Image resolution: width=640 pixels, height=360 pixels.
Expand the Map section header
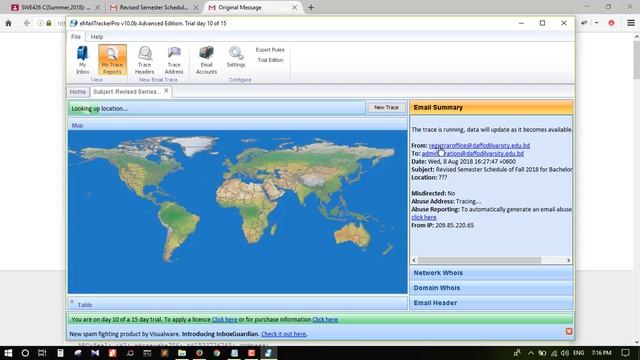pos(238,125)
